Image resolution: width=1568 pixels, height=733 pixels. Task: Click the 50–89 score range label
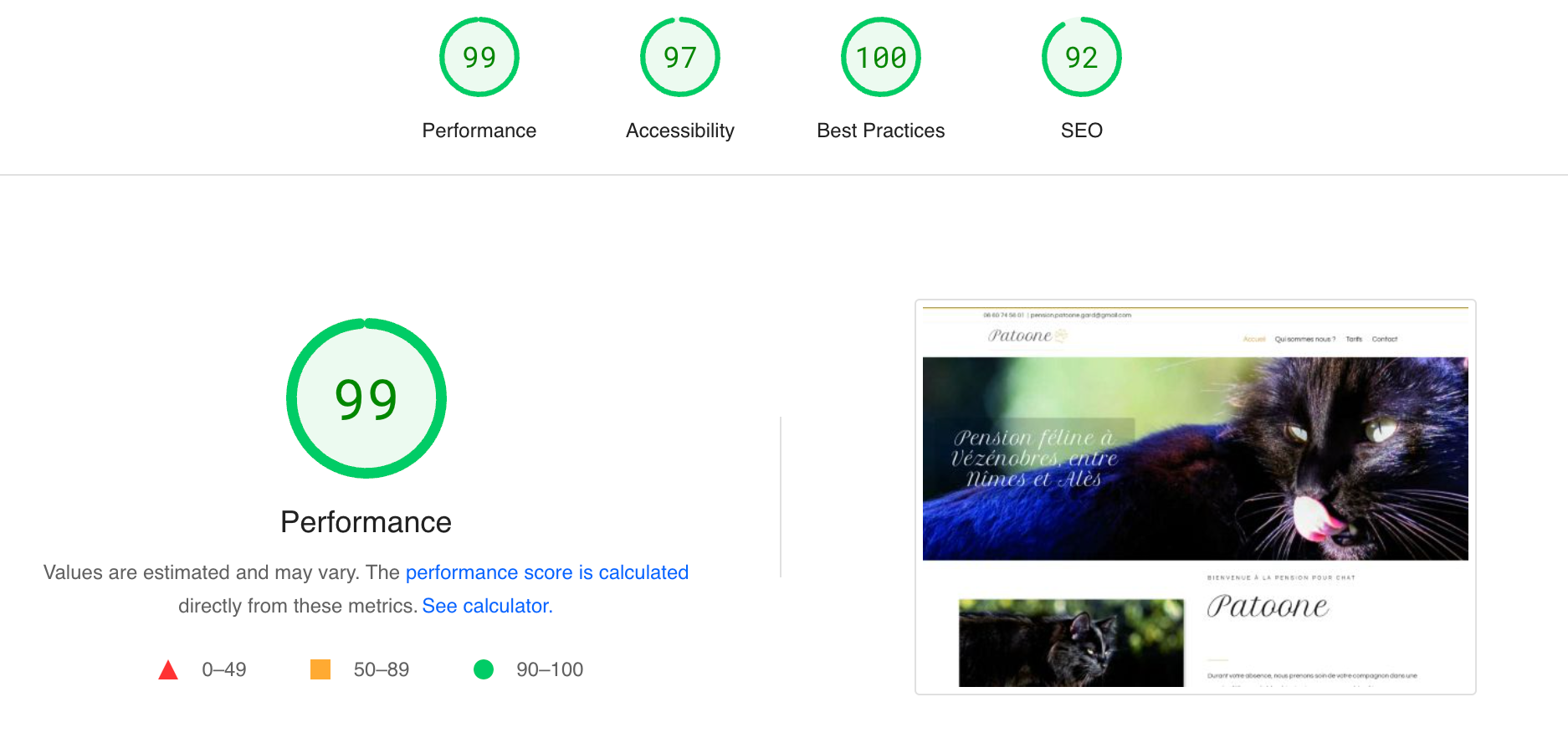tap(381, 669)
